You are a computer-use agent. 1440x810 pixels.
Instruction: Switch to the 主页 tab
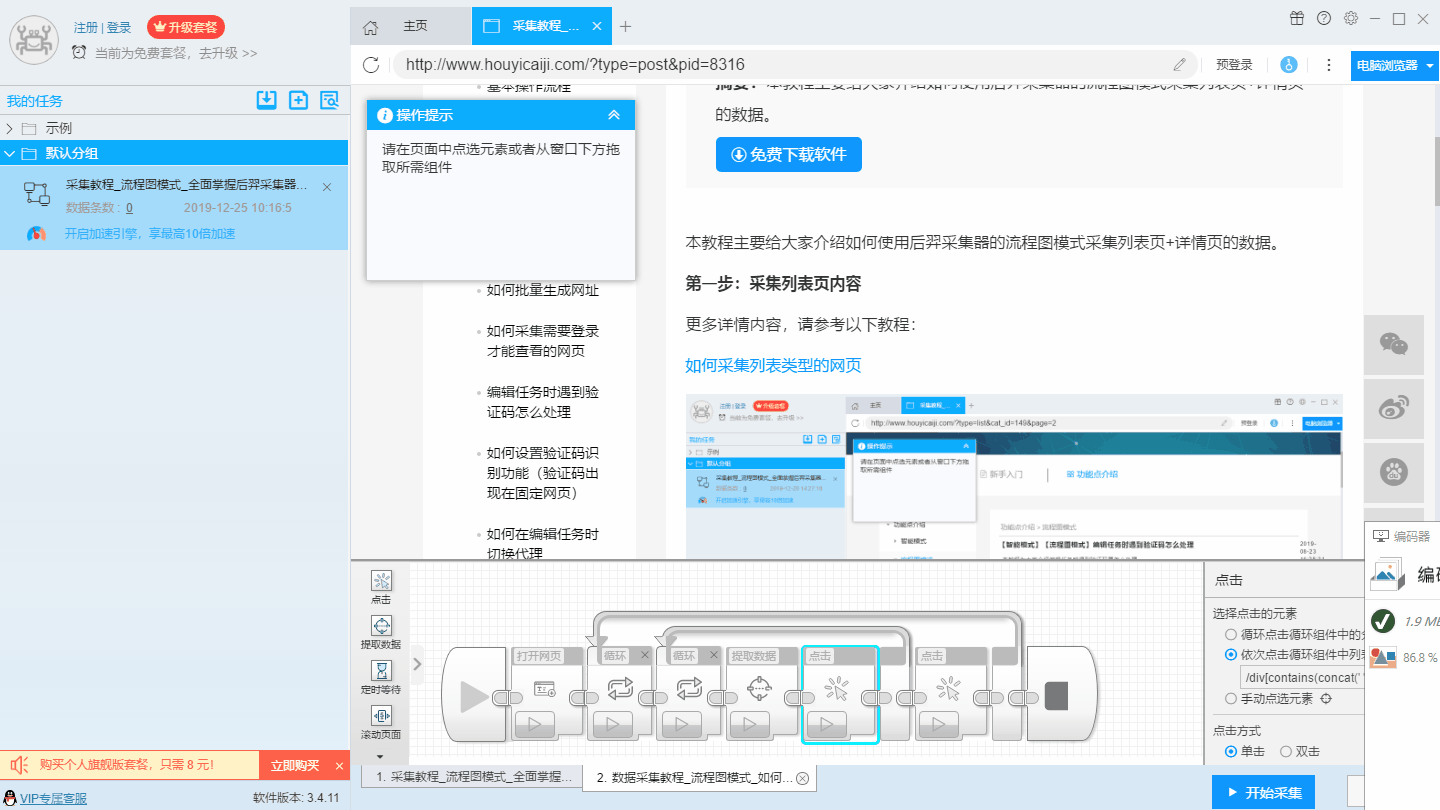click(410, 26)
